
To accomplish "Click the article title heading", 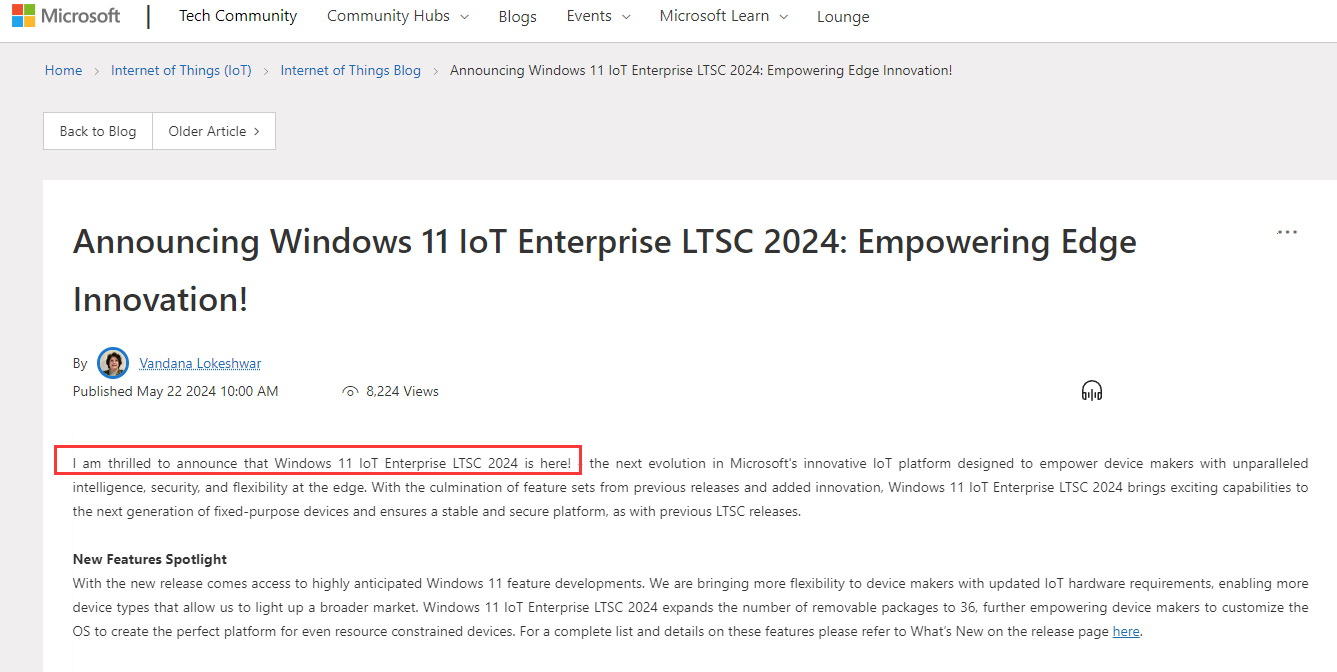I will [x=605, y=270].
